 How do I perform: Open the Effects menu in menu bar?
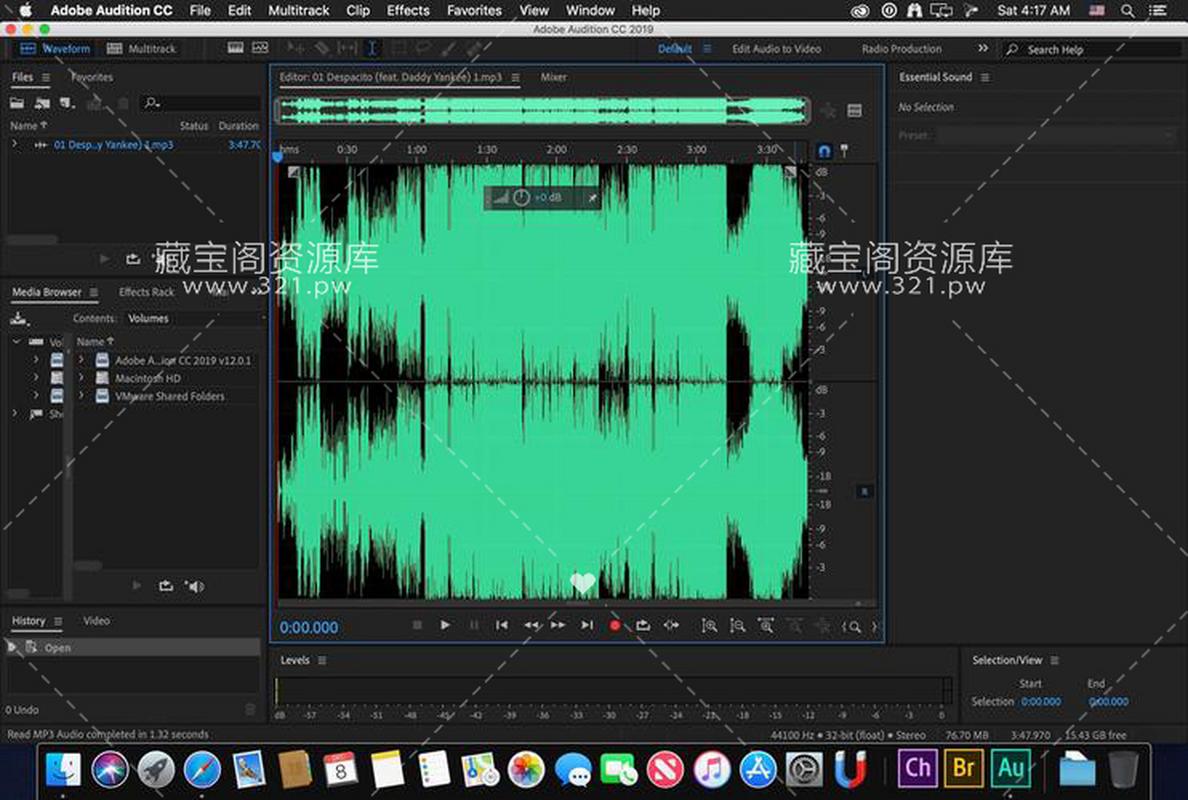click(x=408, y=10)
